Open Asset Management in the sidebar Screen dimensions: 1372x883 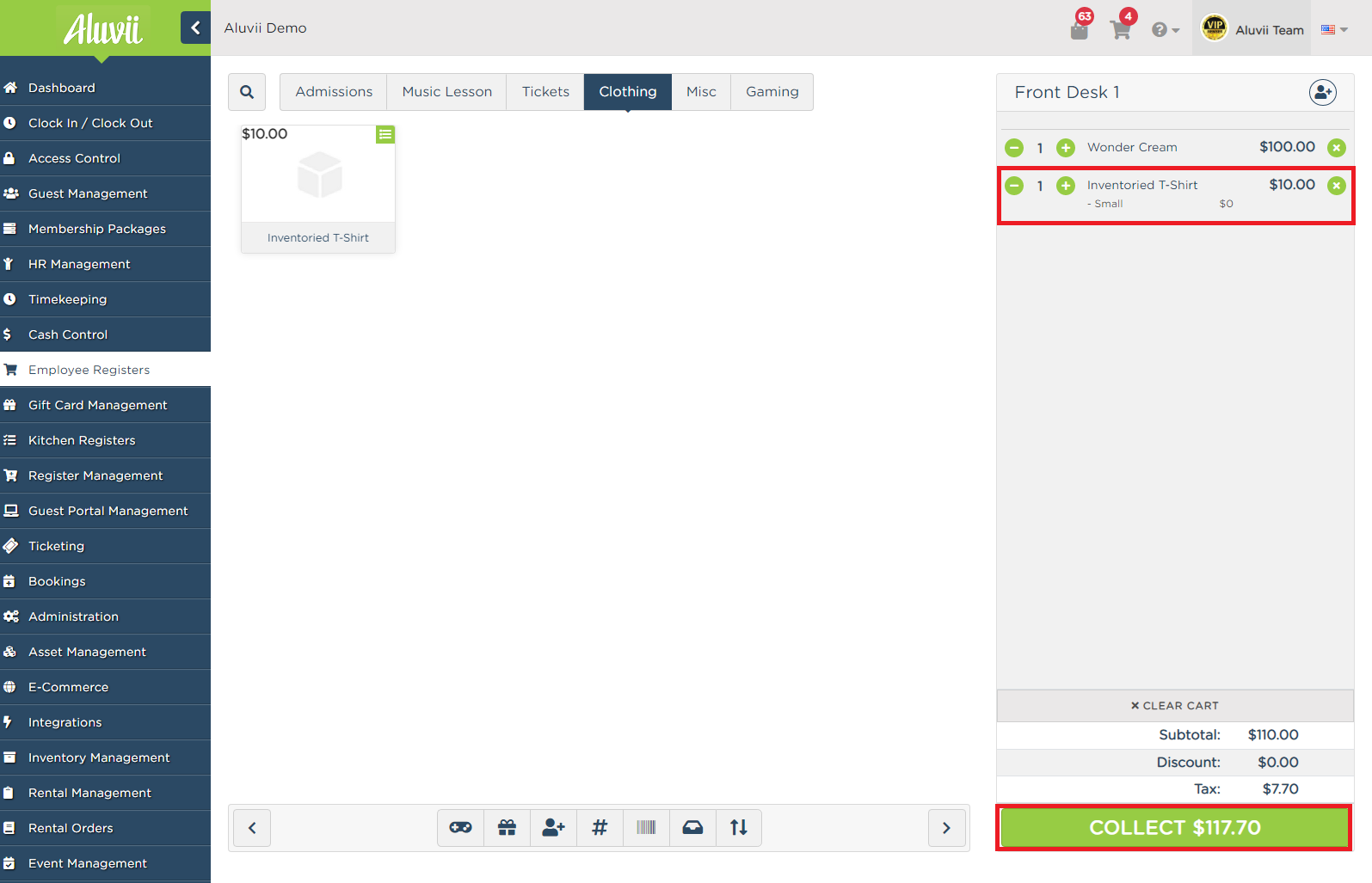[105, 652]
